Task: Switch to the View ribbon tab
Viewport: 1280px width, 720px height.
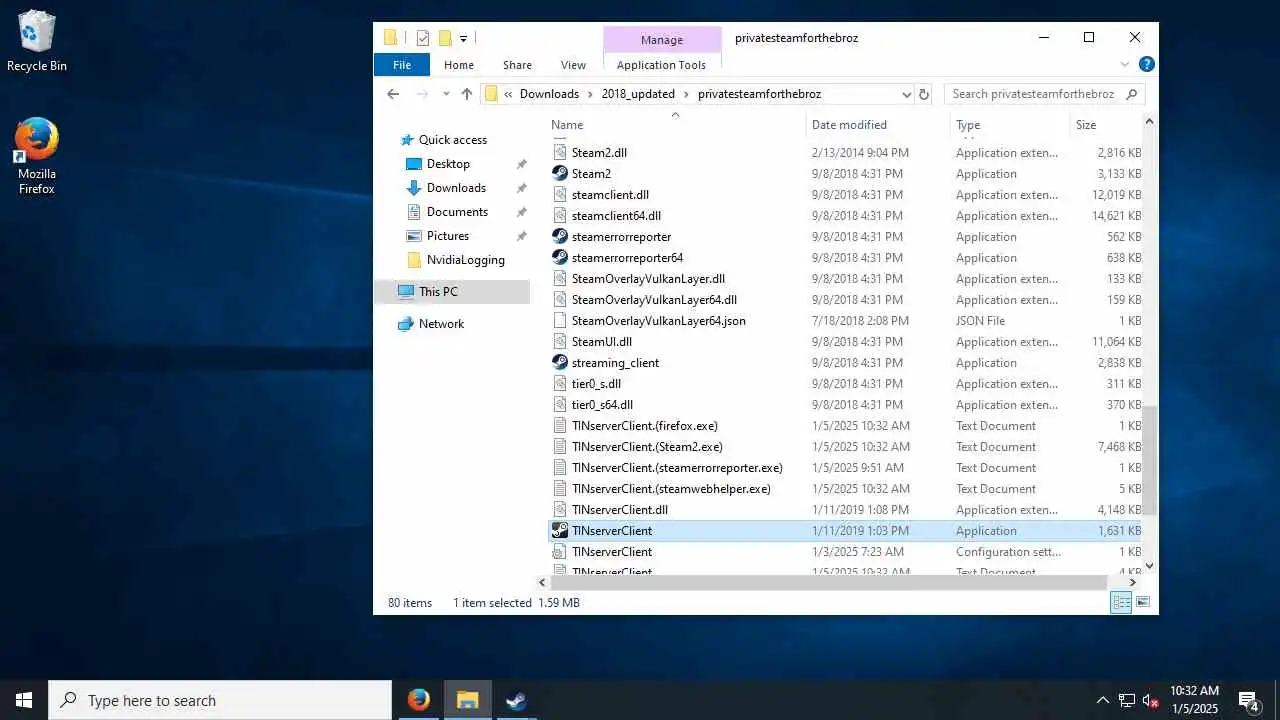Action: point(573,65)
